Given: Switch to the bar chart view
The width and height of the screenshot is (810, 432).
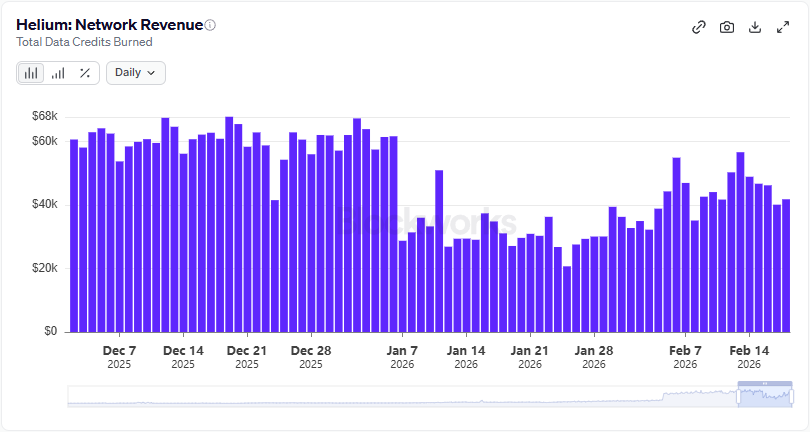Looking at the screenshot, I should tap(31, 72).
